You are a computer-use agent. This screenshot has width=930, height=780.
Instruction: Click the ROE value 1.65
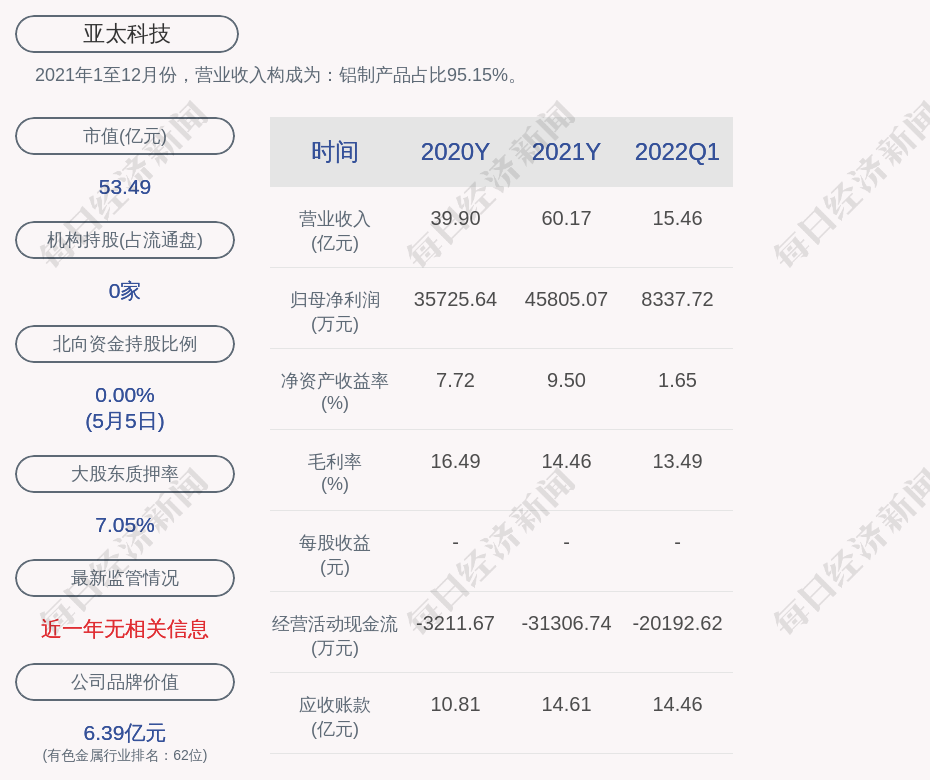(x=677, y=380)
